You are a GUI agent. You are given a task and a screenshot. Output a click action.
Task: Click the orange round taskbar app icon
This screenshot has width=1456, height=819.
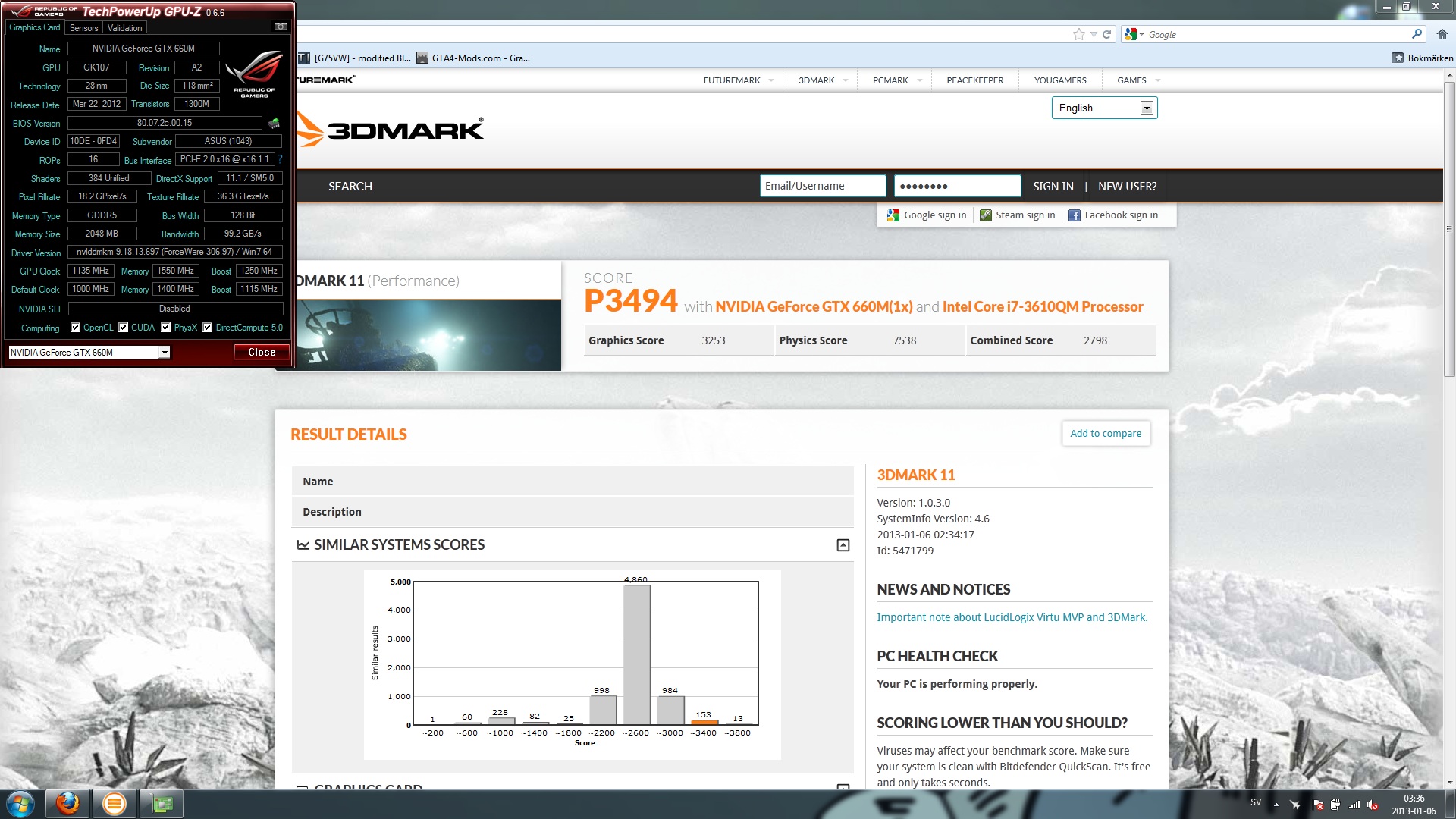(115, 804)
